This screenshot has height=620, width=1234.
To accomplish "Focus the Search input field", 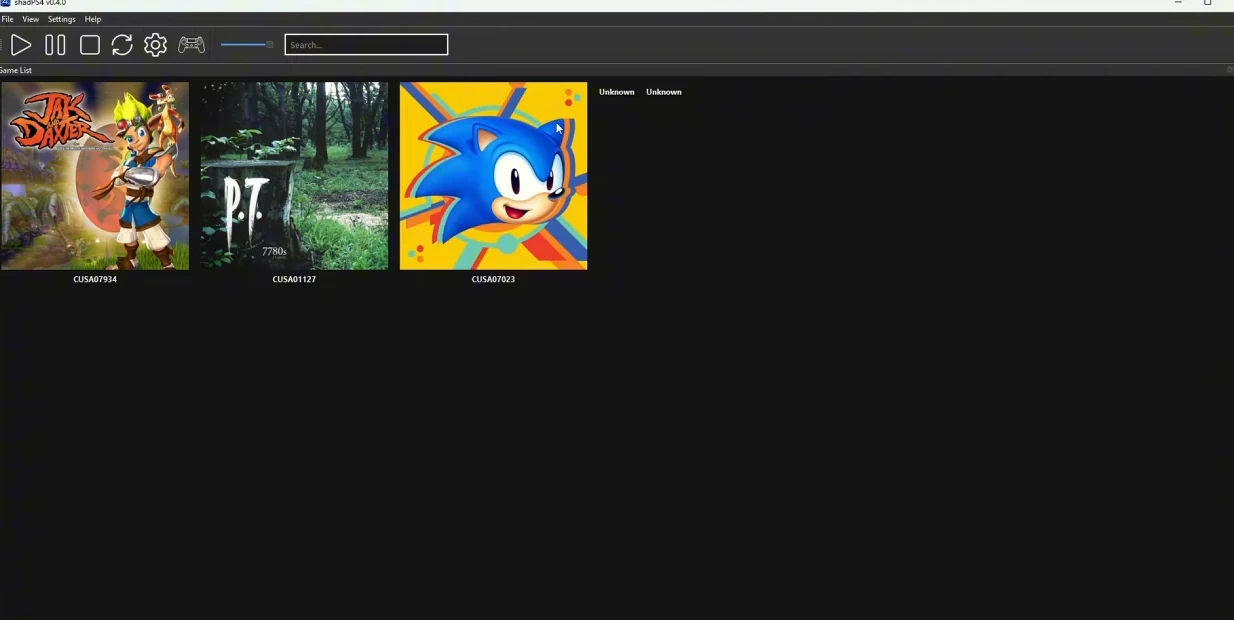I will 366,45.
